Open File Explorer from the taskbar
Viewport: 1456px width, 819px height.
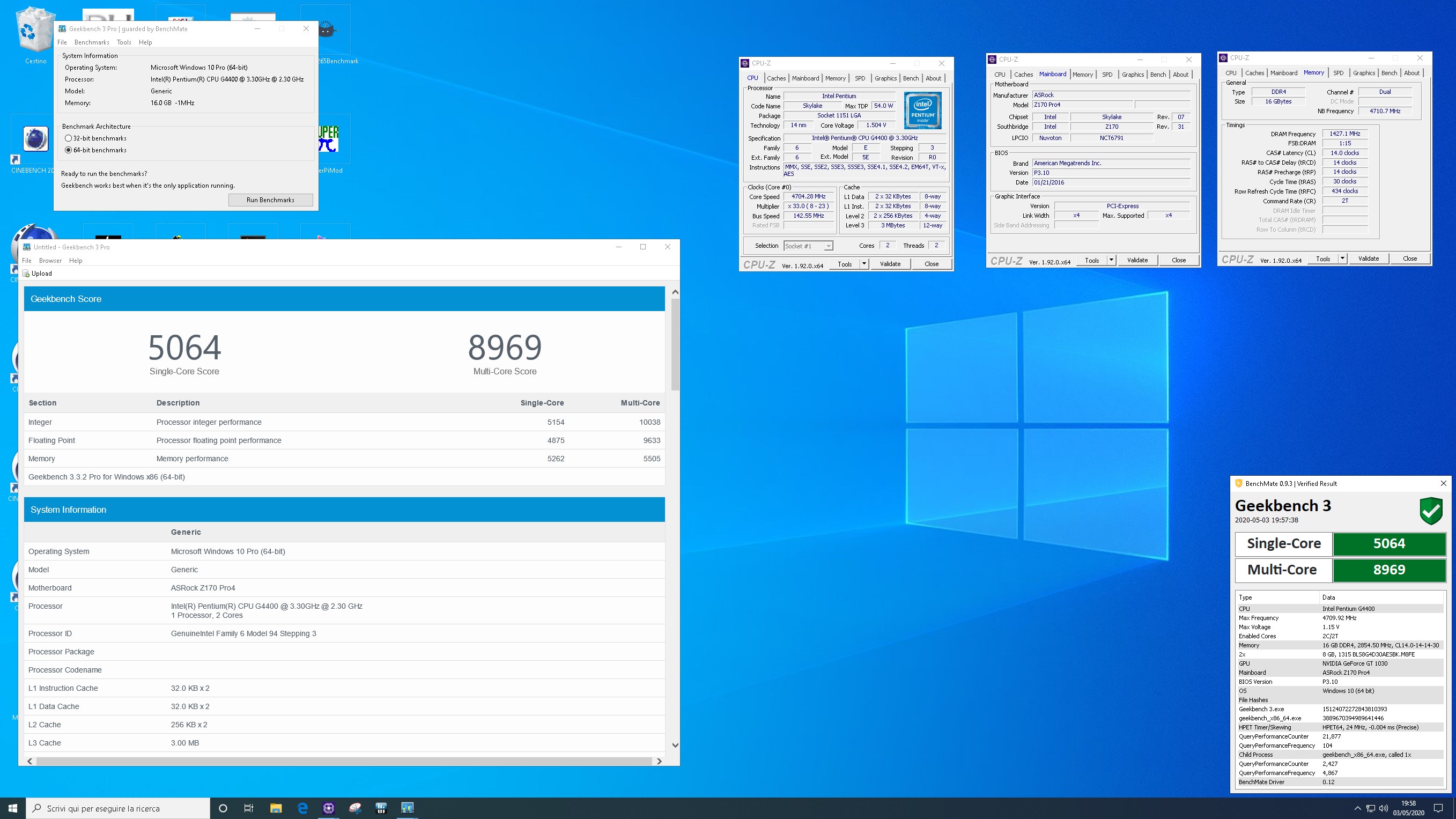click(276, 808)
